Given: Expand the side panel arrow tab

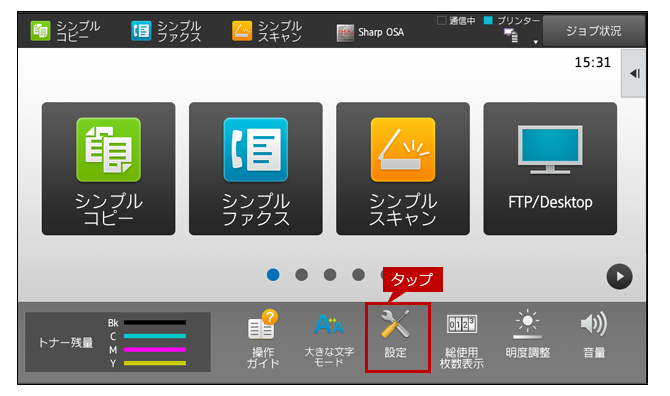Looking at the screenshot, I should tap(634, 73).
